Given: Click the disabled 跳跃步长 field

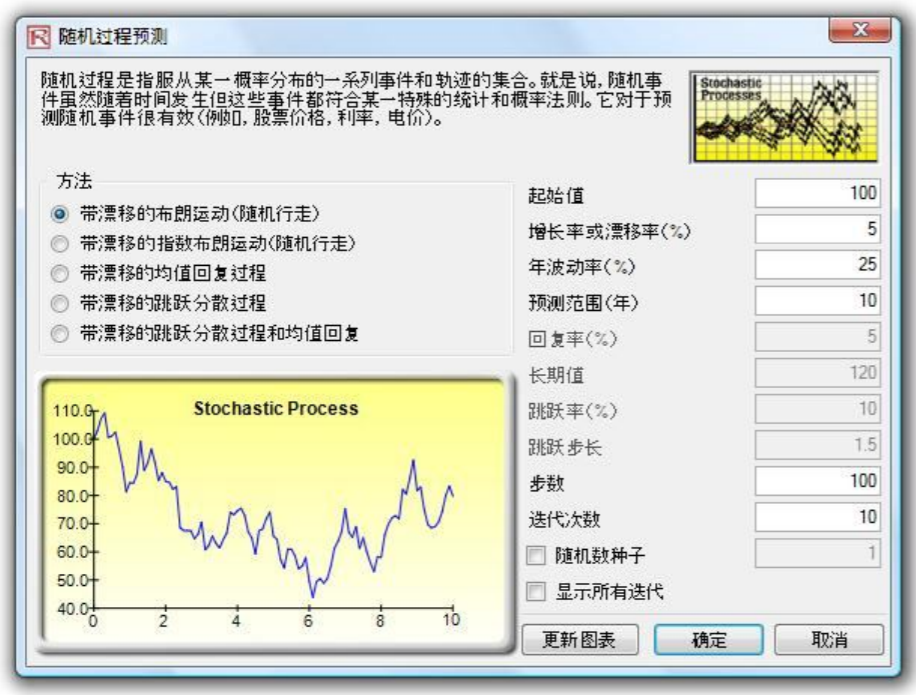Looking at the screenshot, I should [x=817, y=445].
